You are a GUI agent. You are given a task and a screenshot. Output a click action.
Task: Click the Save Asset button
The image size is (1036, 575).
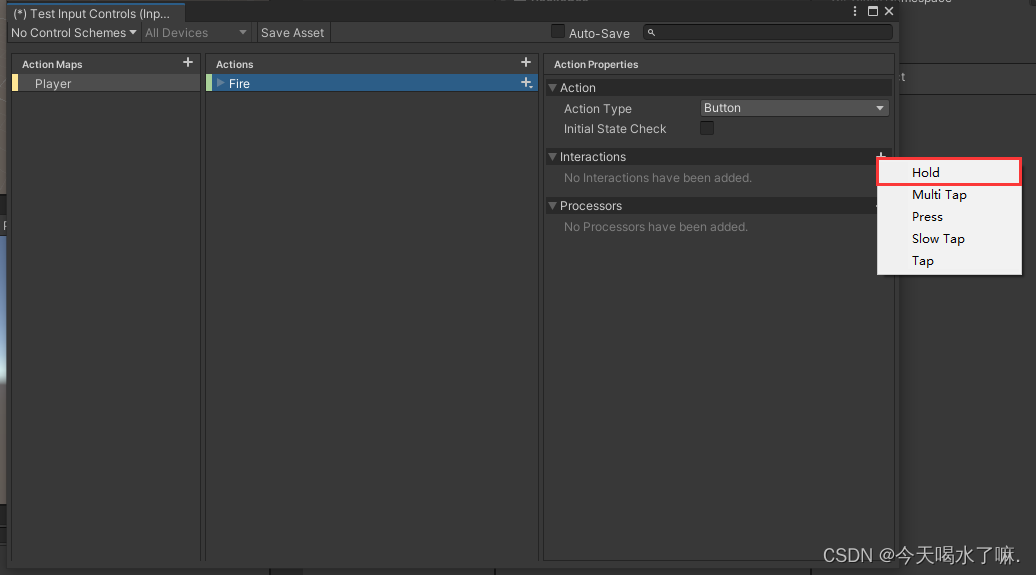292,32
